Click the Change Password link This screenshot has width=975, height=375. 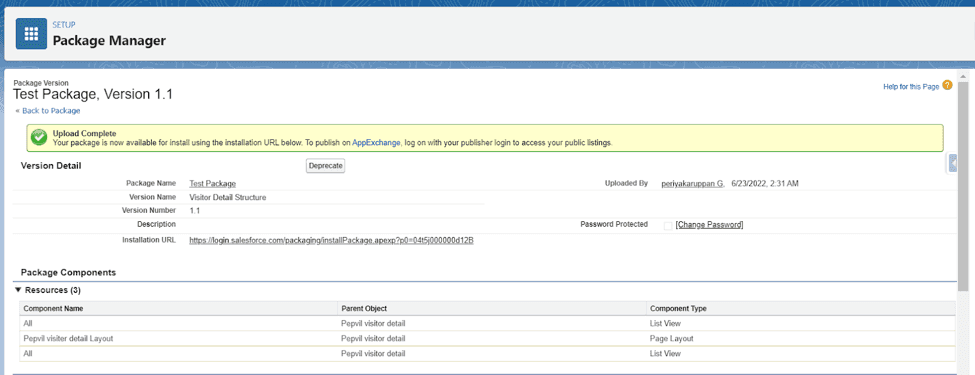coord(709,225)
